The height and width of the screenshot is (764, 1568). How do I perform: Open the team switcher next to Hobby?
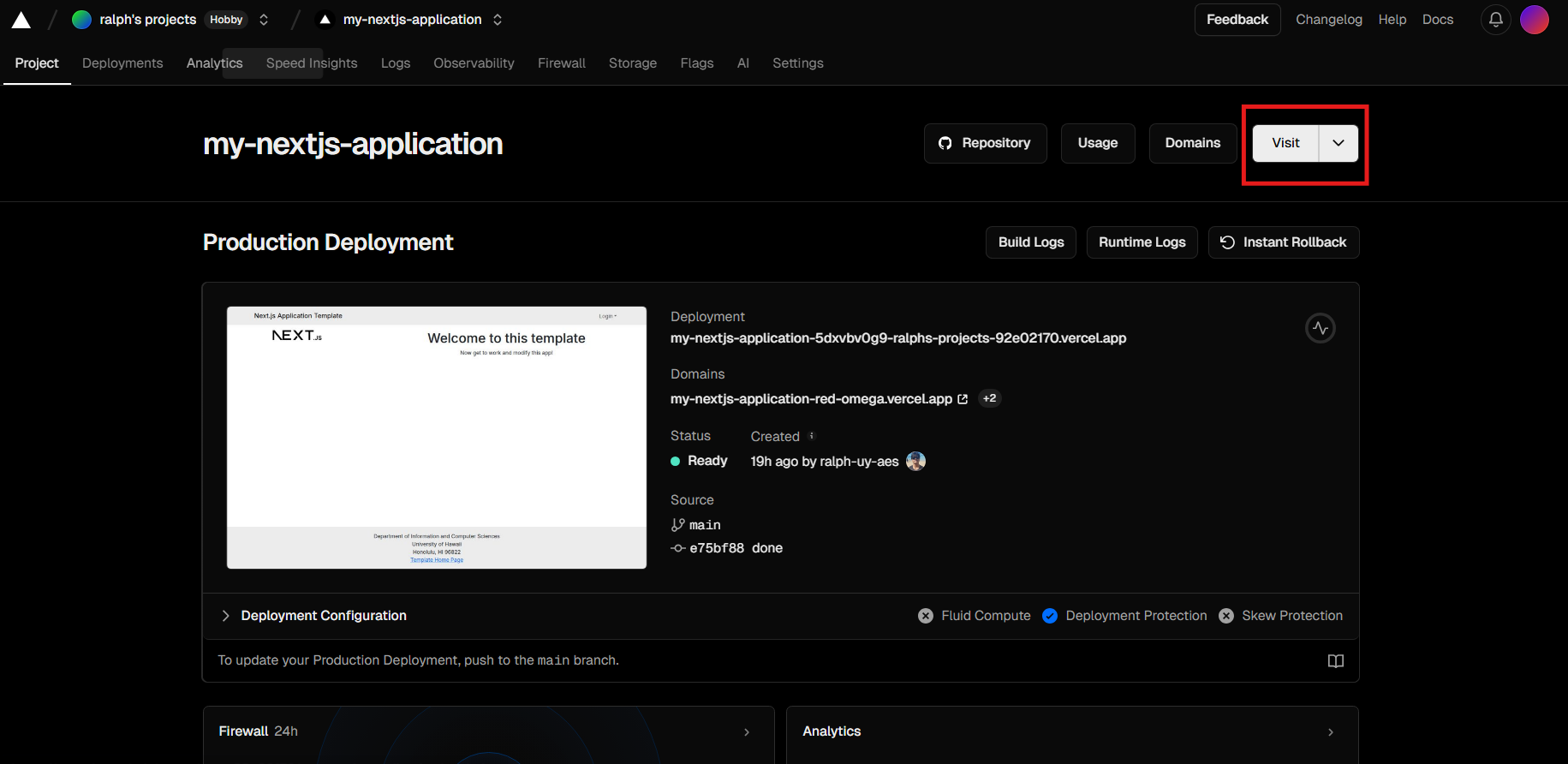pyautogui.click(x=264, y=20)
